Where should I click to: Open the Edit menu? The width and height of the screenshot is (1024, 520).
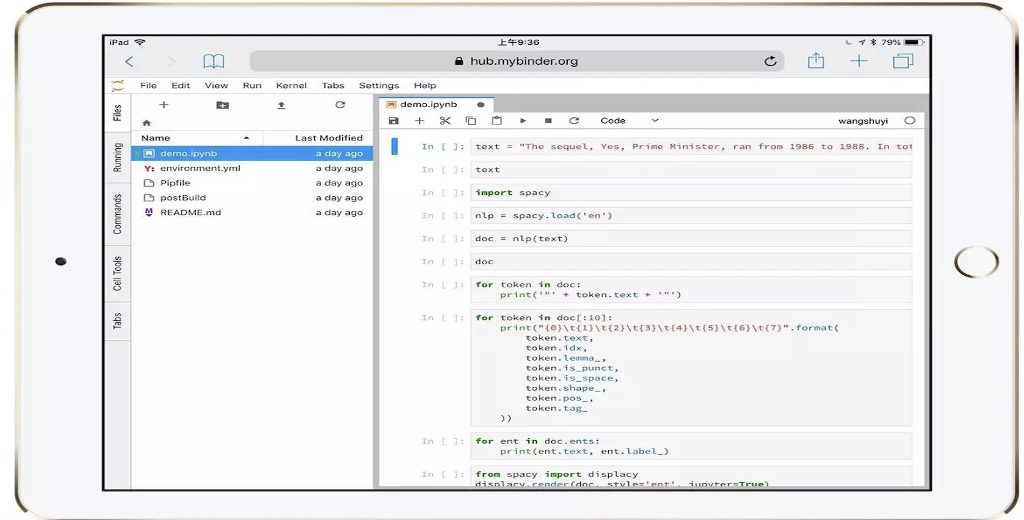[x=181, y=86]
